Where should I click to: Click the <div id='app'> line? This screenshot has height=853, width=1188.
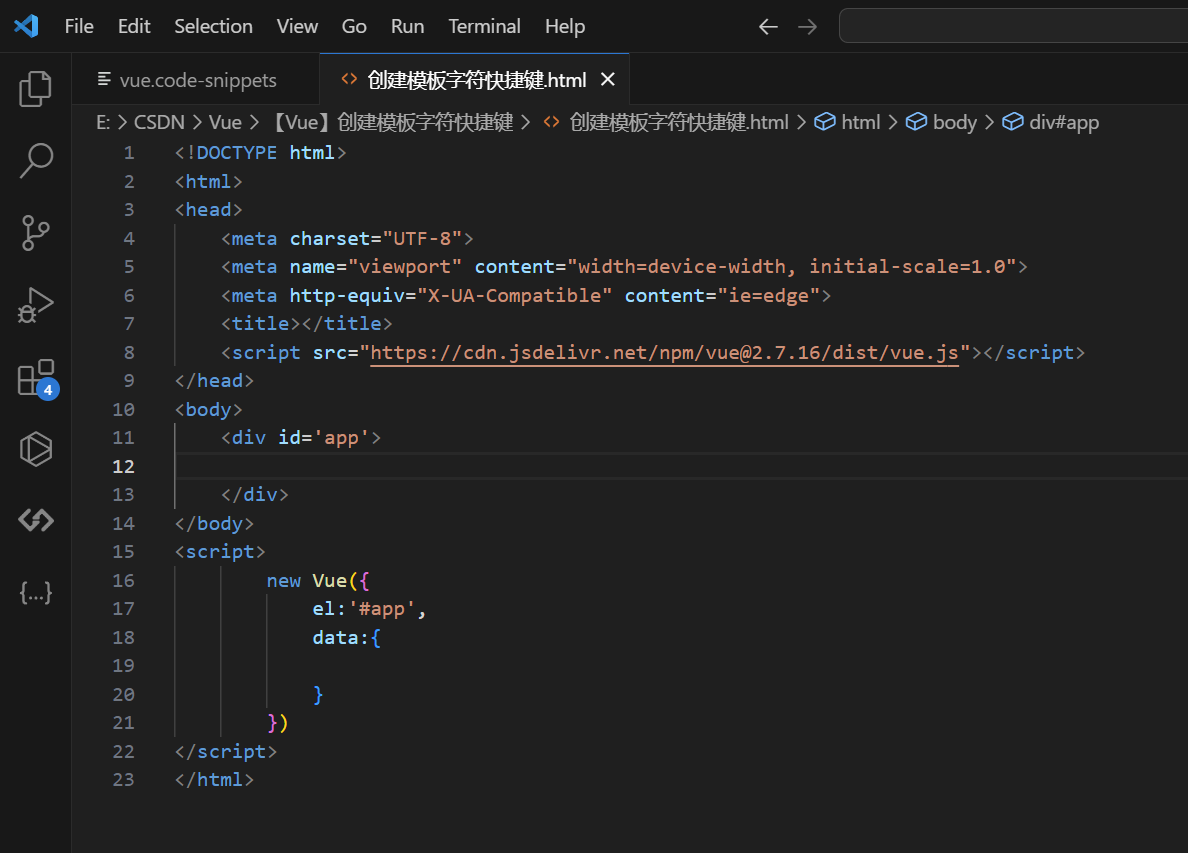301,438
